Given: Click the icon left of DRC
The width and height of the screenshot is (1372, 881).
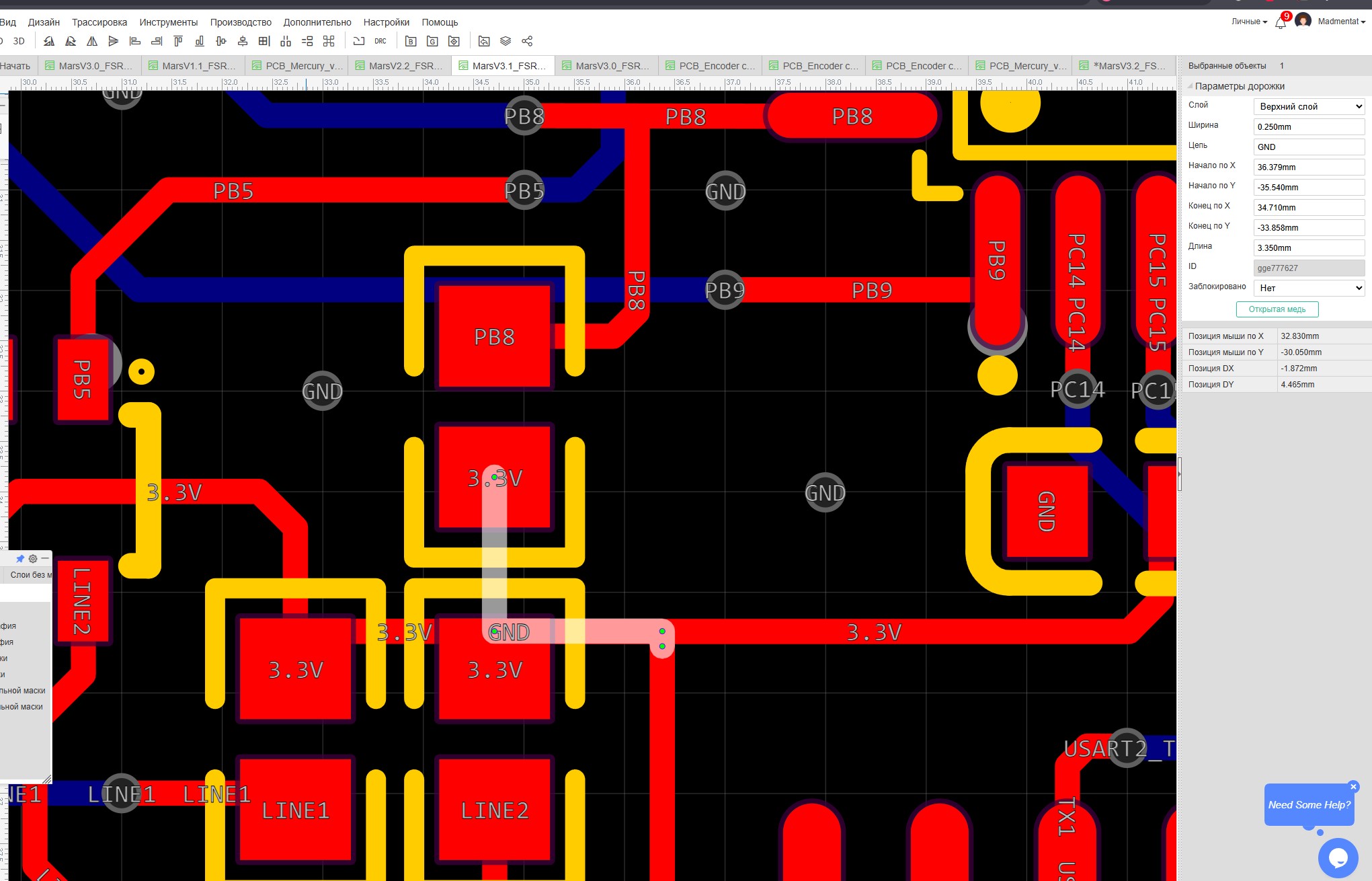Looking at the screenshot, I should 359,41.
